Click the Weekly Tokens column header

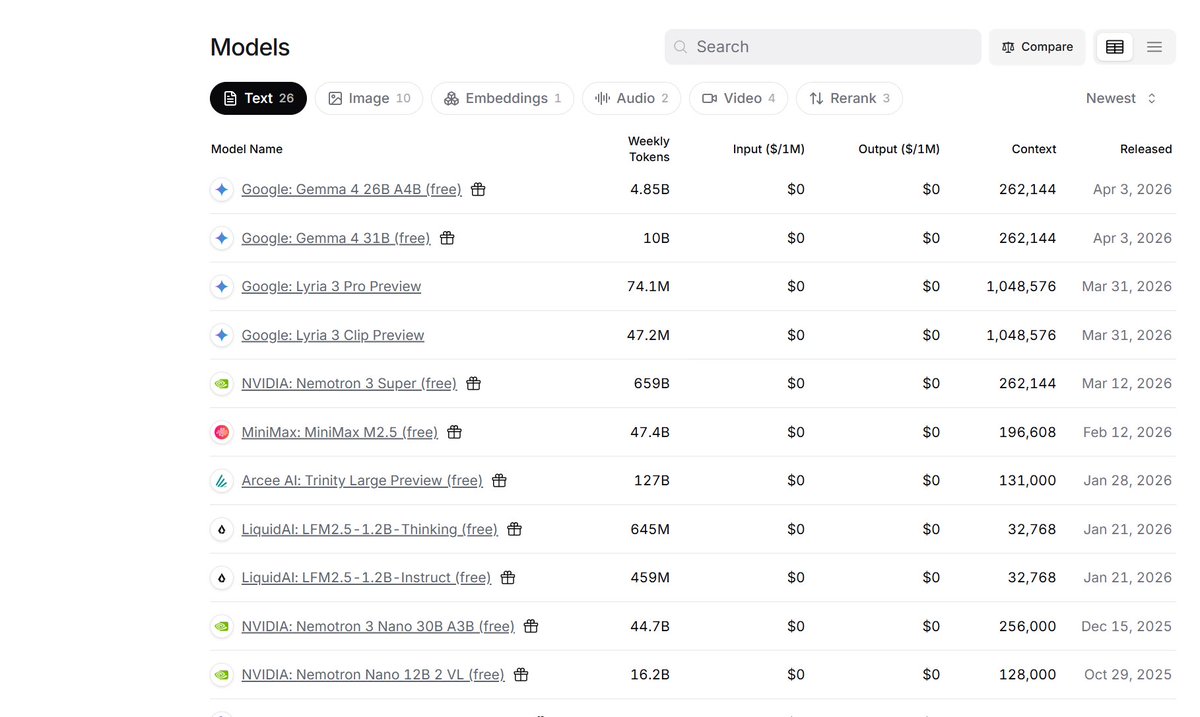[649, 149]
